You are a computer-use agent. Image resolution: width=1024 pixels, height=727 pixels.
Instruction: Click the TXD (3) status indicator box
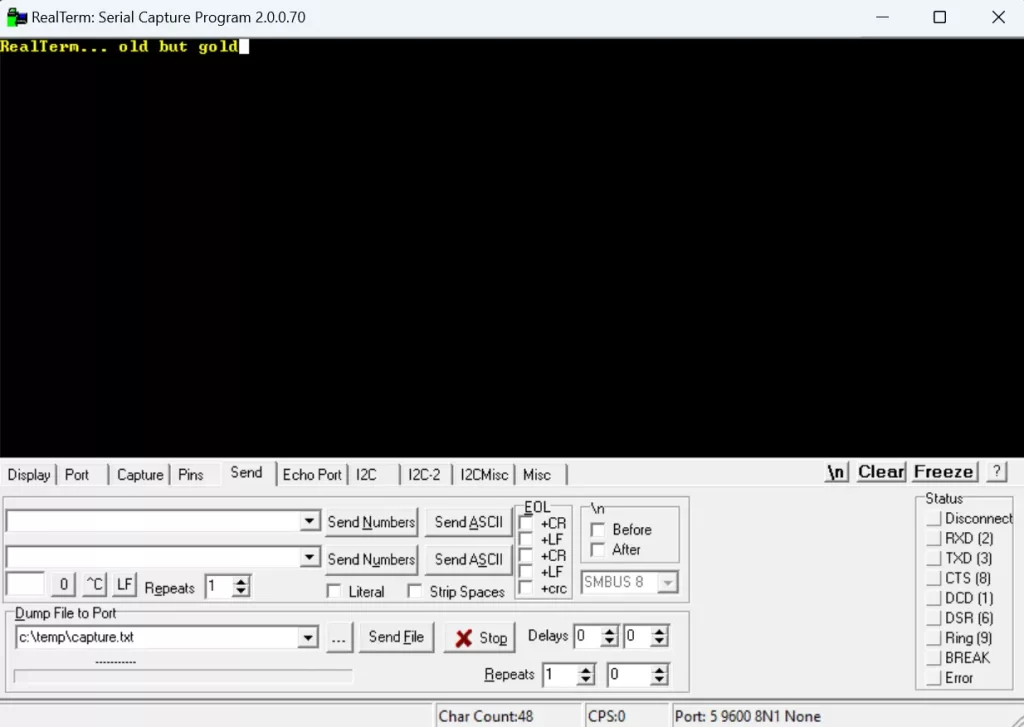pyautogui.click(x=934, y=558)
